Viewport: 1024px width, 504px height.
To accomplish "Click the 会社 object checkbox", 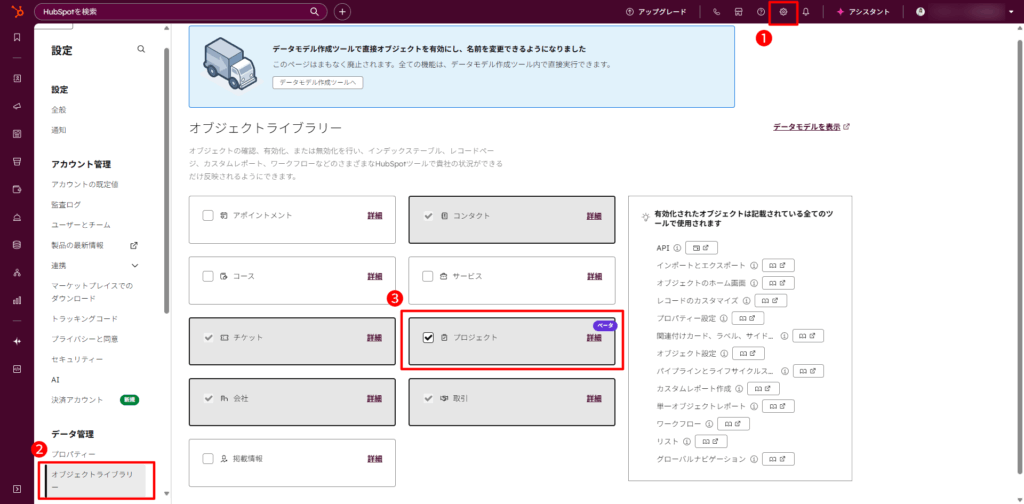I will click(208, 398).
